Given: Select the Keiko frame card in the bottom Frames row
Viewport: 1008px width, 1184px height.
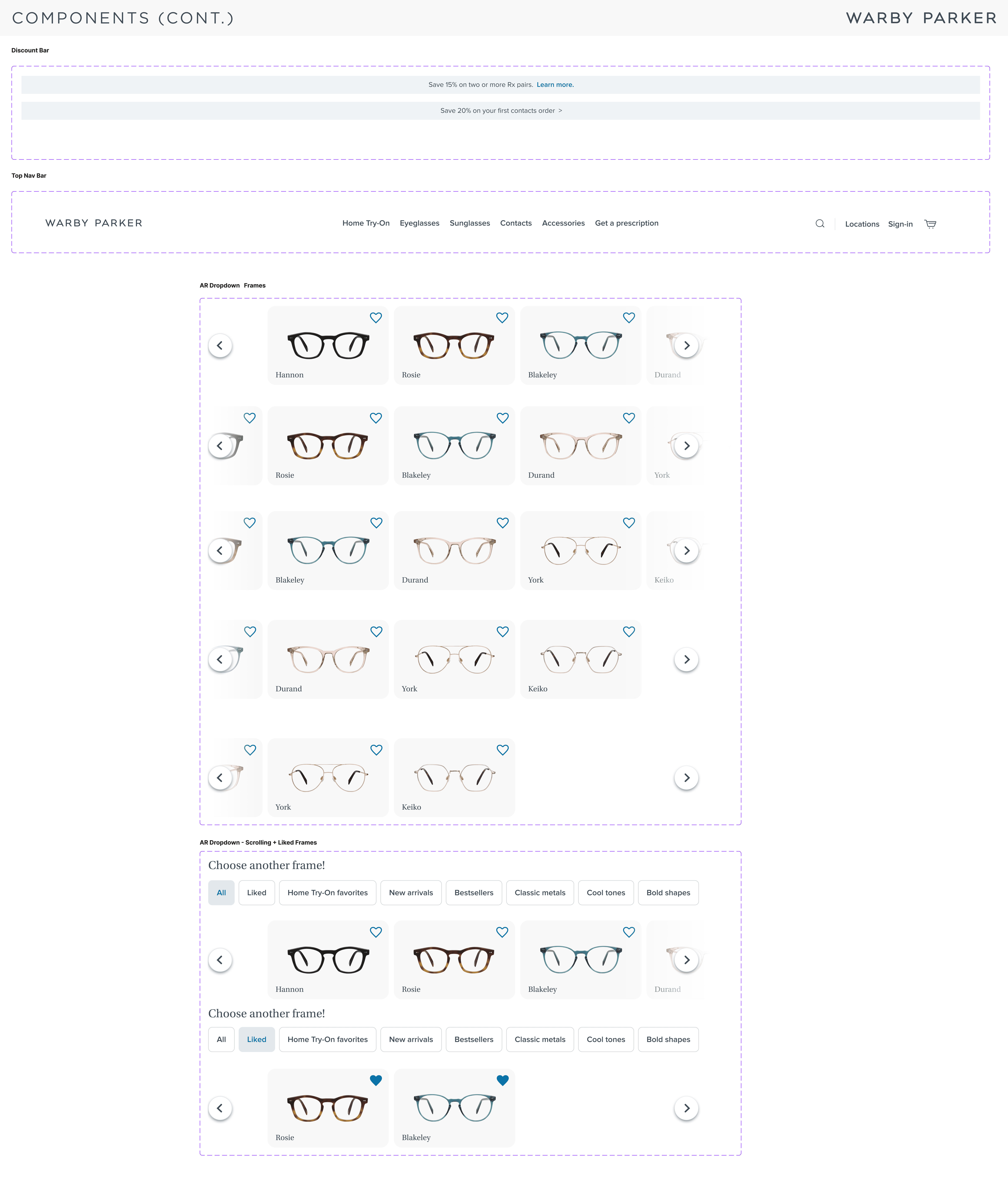Looking at the screenshot, I should pos(454,778).
